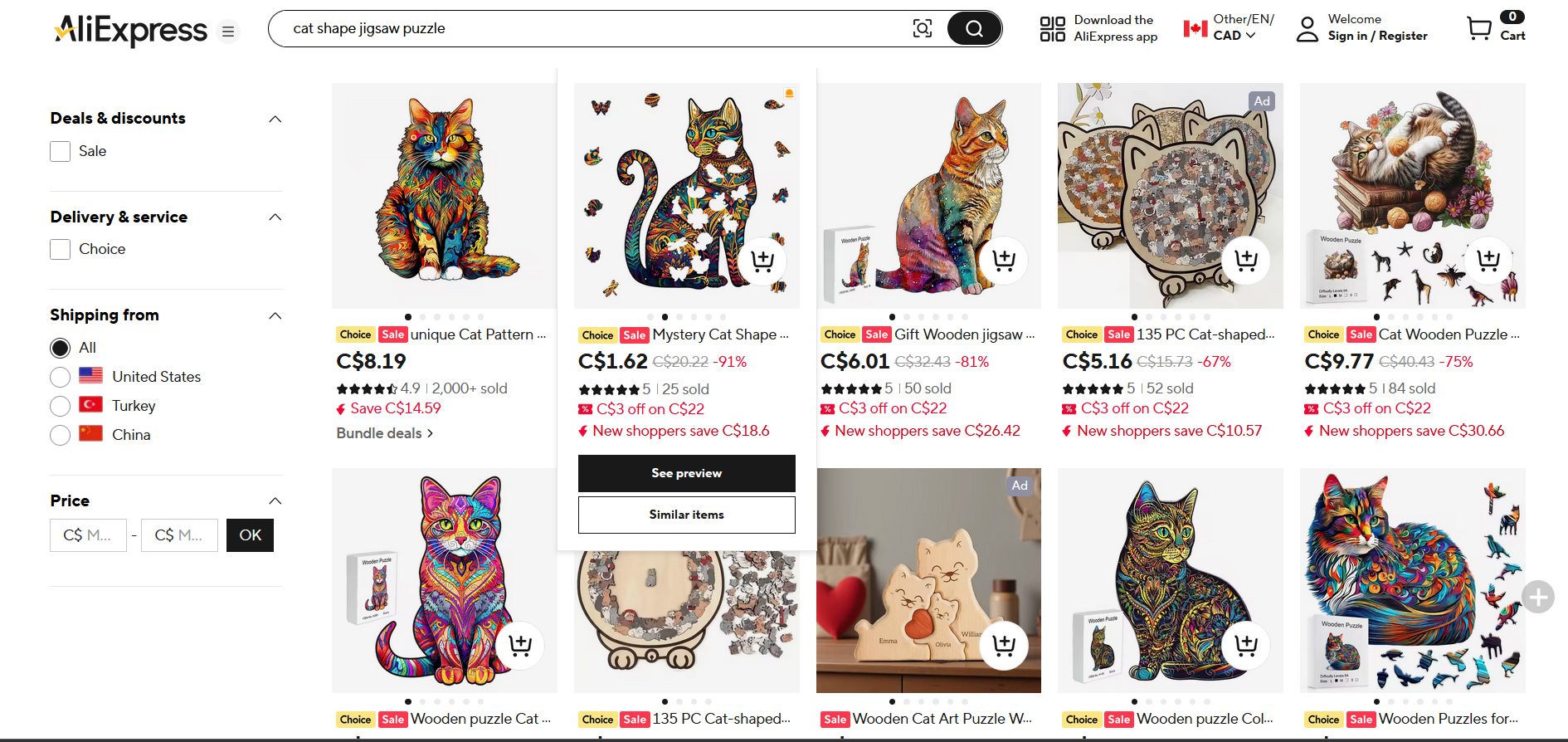Enable the Sale filter checkbox
Image resolution: width=1568 pixels, height=742 pixels.
(60, 151)
